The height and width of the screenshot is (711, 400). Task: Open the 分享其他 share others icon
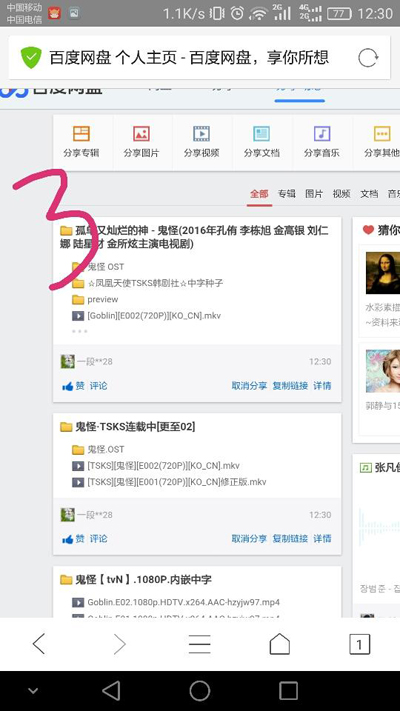pyautogui.click(x=382, y=133)
